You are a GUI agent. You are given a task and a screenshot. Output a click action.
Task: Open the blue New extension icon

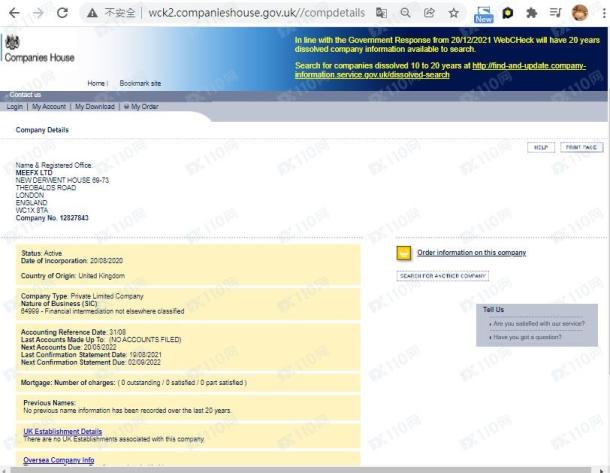484,14
